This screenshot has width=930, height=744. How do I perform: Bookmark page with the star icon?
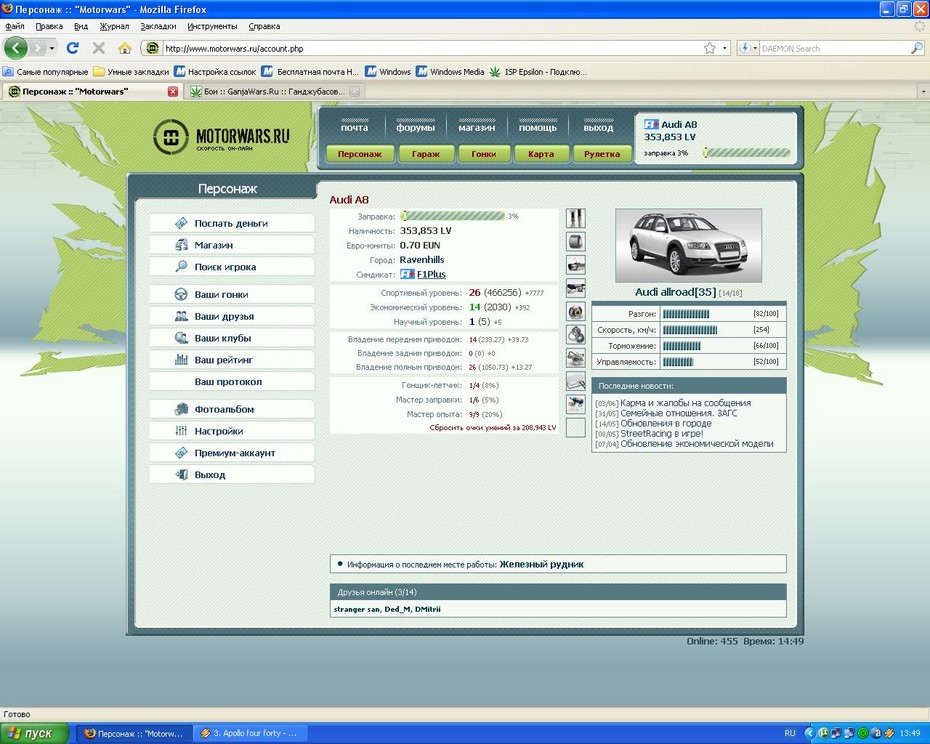pyautogui.click(x=709, y=48)
